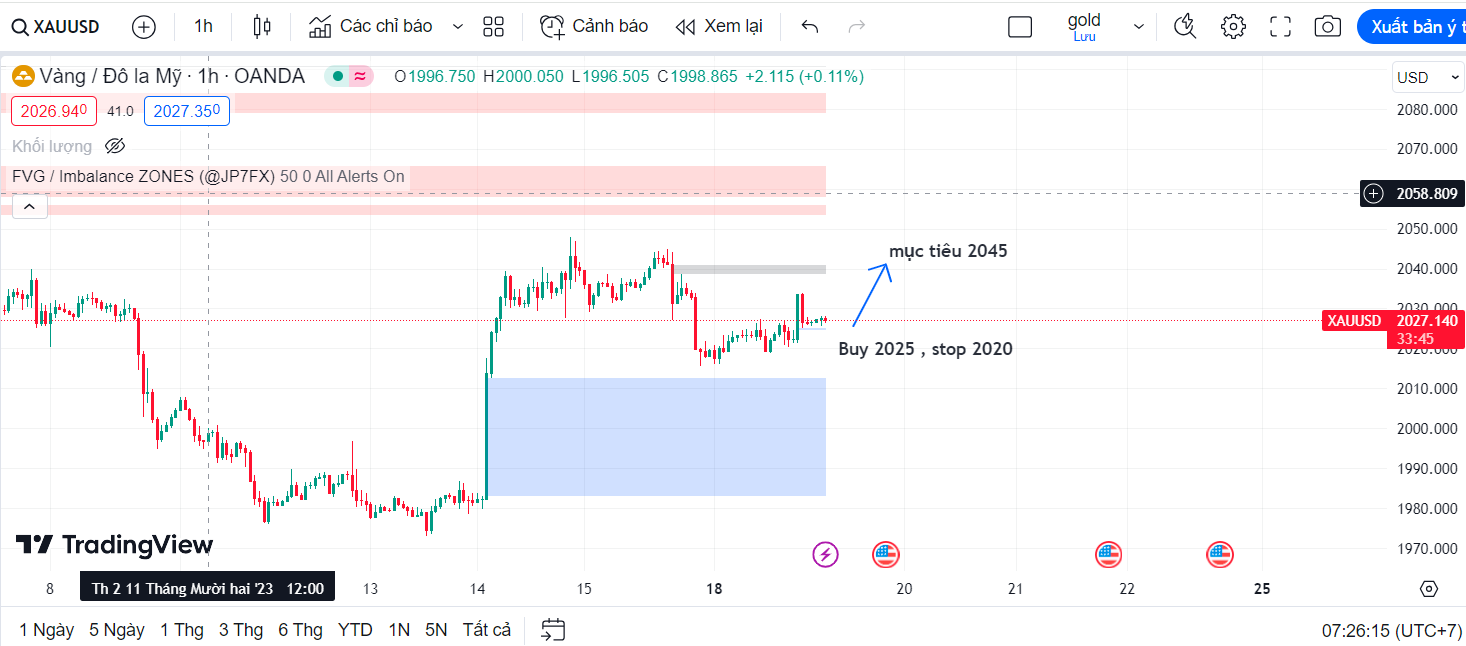Toggle volume indicator visibility eye icon

click(x=115, y=146)
